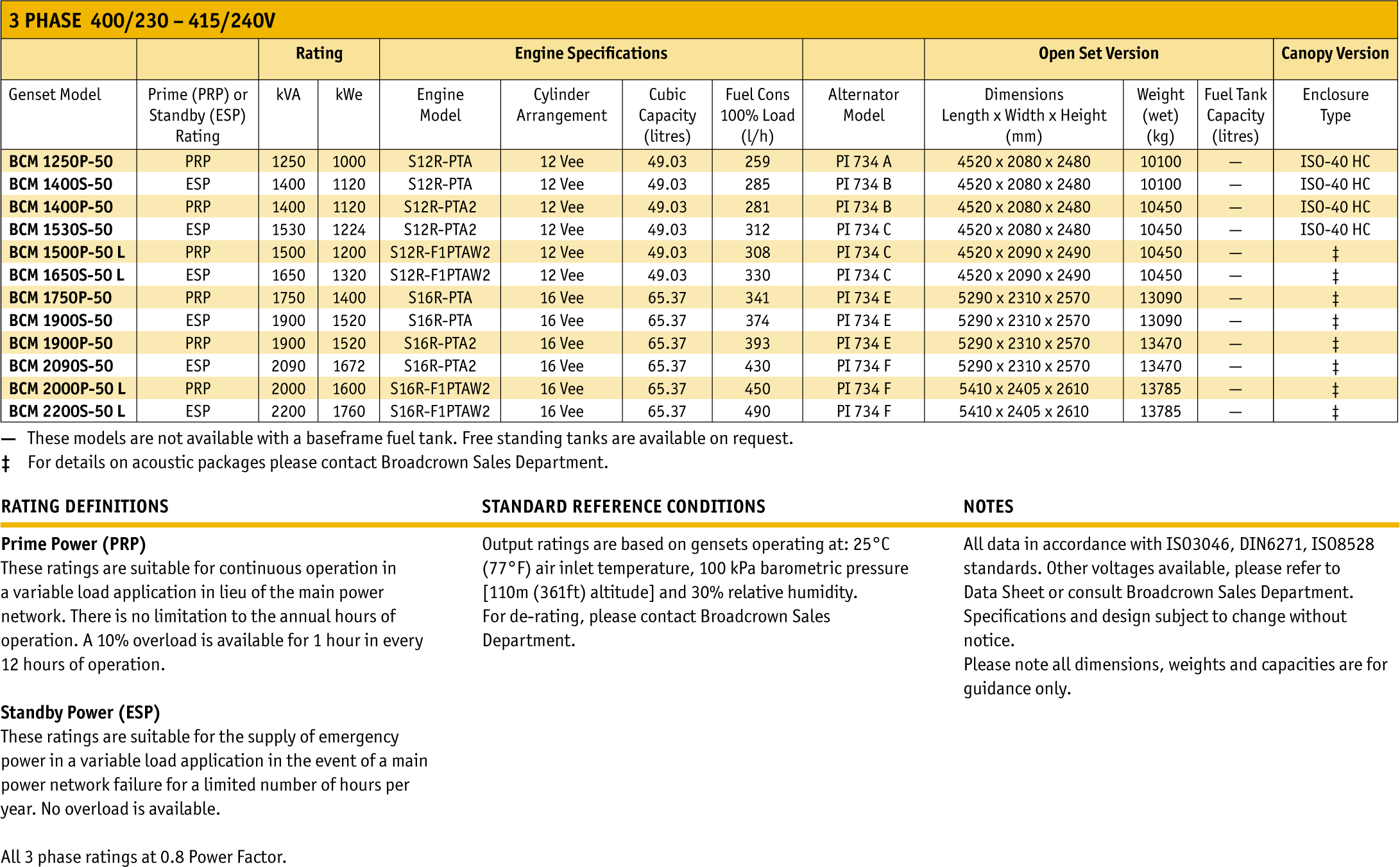This screenshot has height=867, width=1400.
Task: Click the Open Set Version header
Action: (x=1098, y=53)
